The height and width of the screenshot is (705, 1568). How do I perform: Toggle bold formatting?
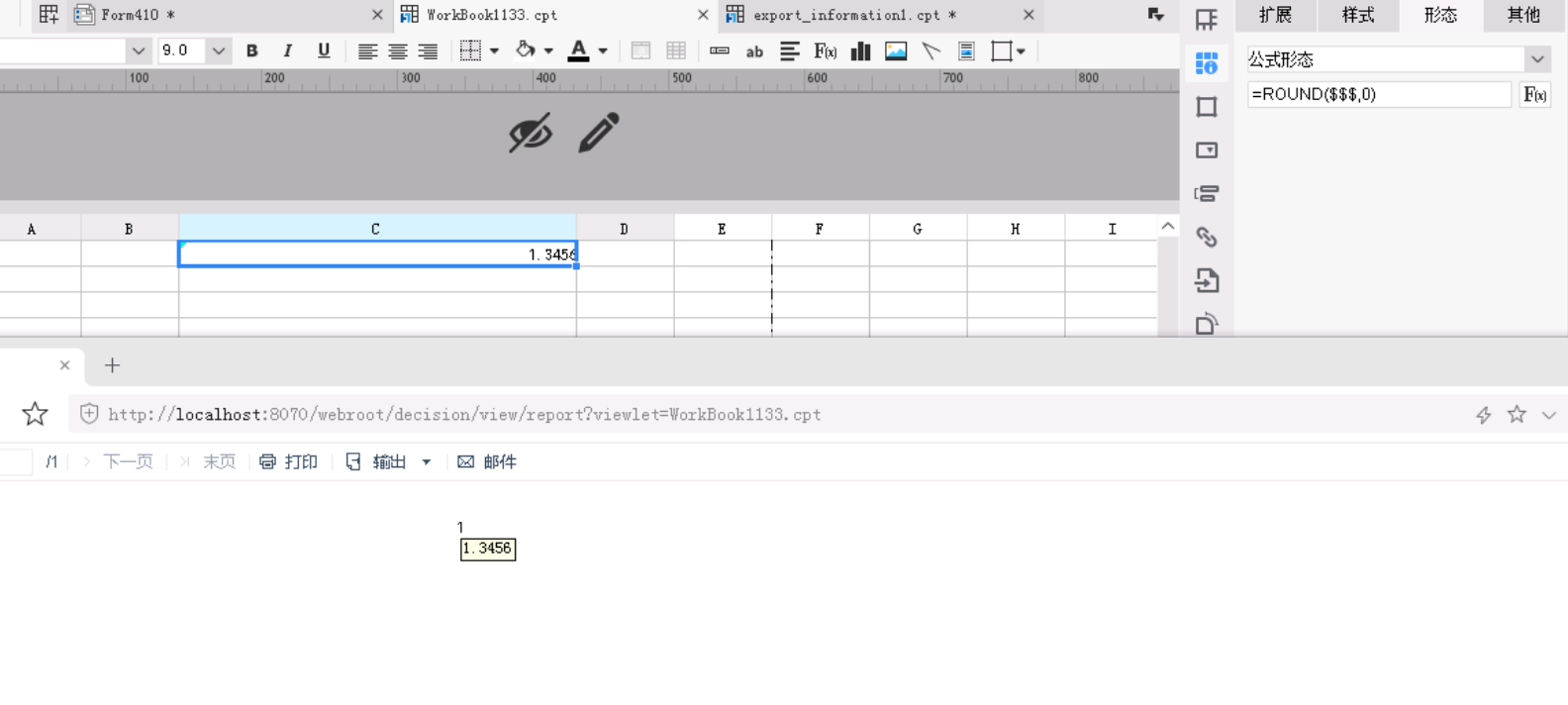click(x=252, y=50)
